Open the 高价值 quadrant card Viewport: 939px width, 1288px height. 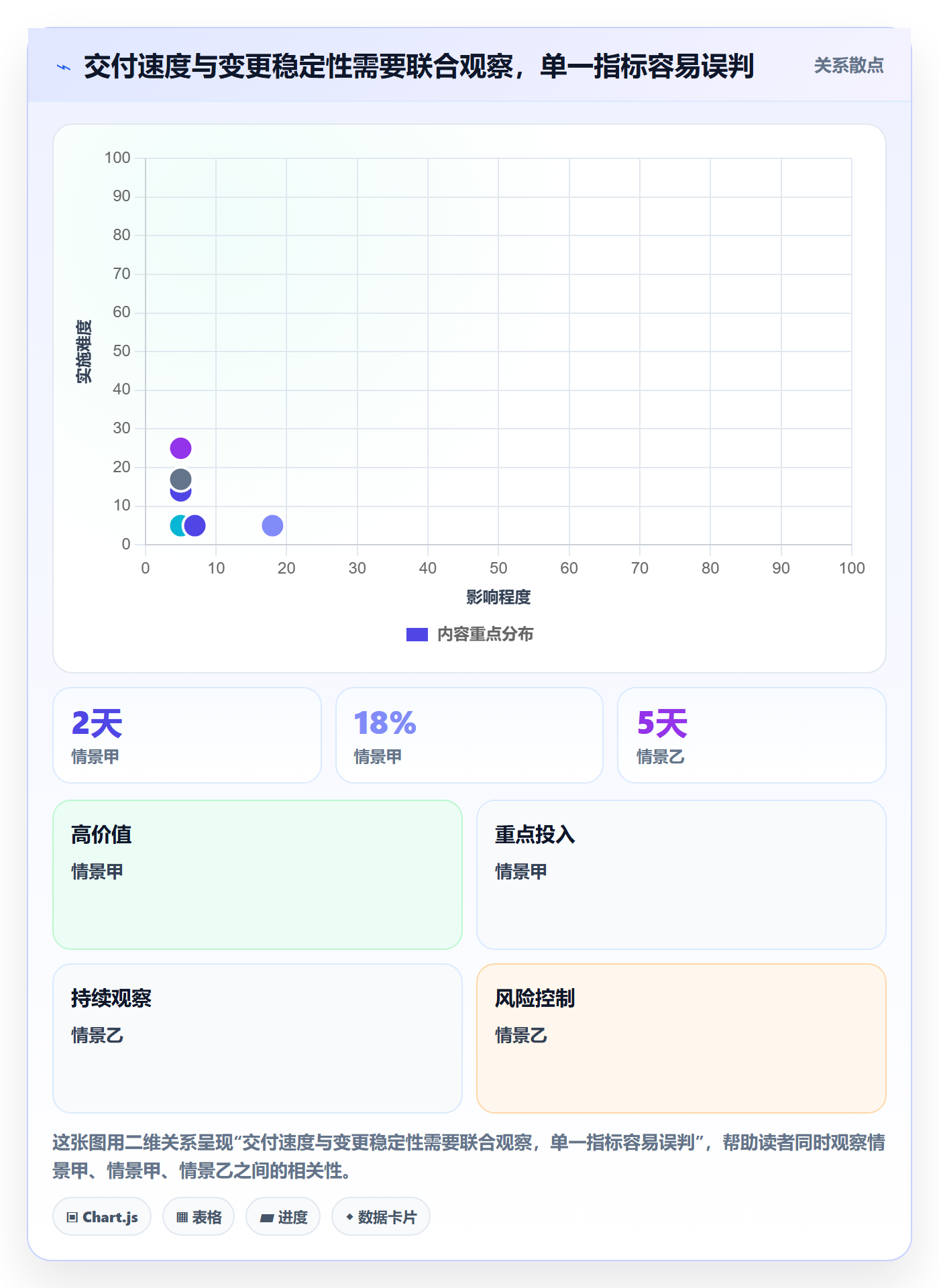[x=258, y=875]
